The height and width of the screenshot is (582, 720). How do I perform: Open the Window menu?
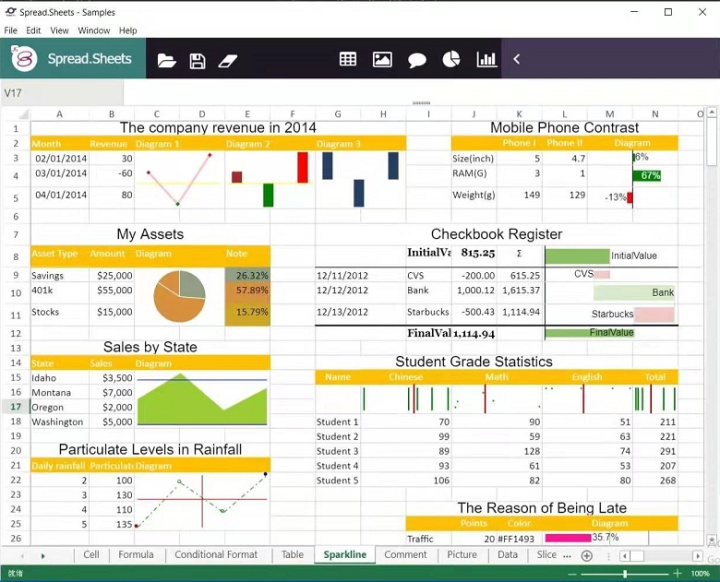pos(94,30)
